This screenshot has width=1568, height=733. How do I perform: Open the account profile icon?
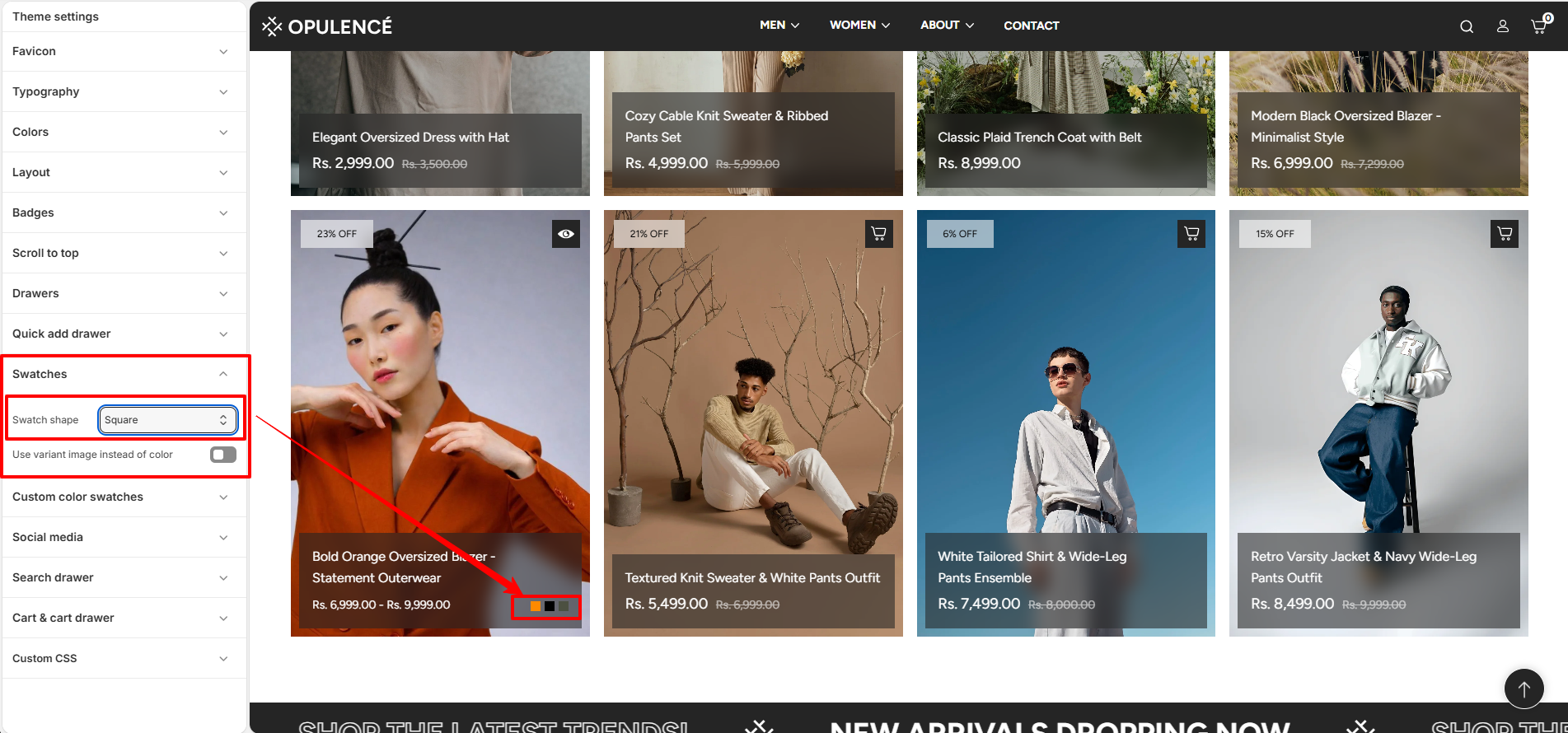pyautogui.click(x=1503, y=26)
